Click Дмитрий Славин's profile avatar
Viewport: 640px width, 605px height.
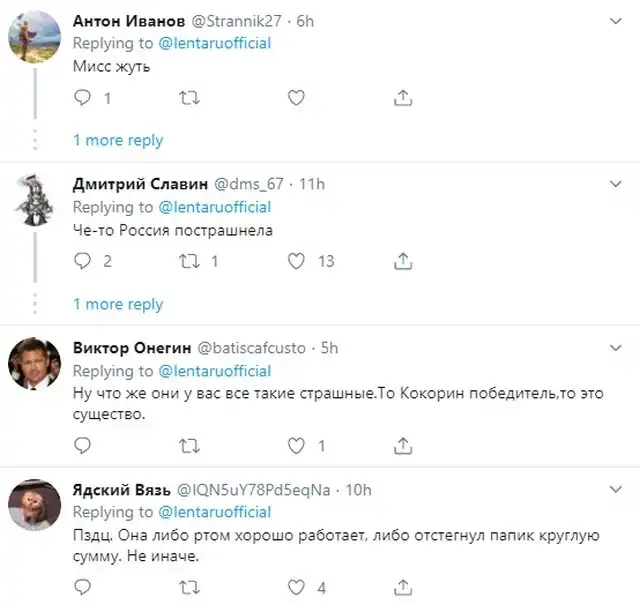tap(35, 199)
